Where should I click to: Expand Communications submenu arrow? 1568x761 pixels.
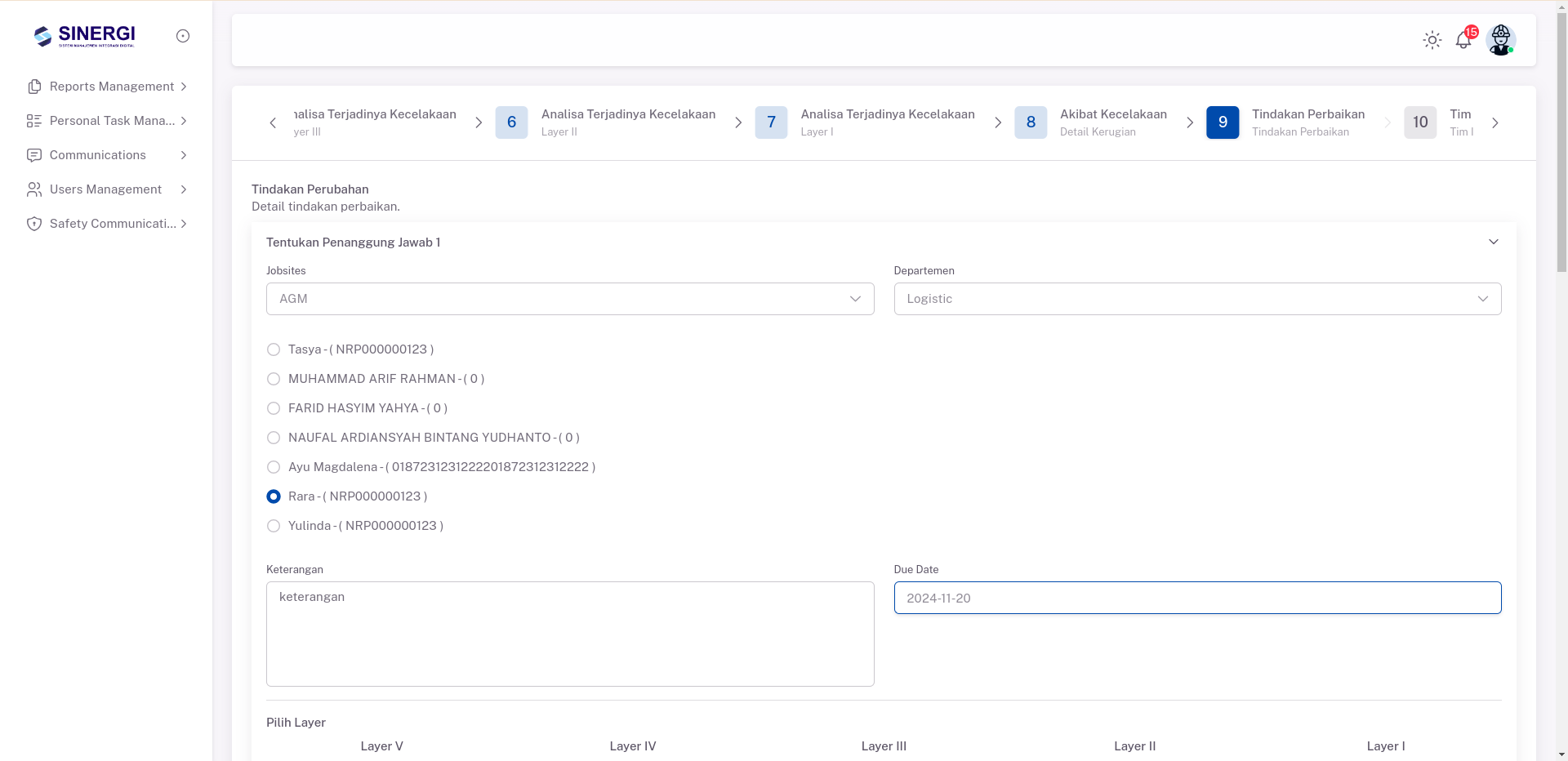point(184,155)
